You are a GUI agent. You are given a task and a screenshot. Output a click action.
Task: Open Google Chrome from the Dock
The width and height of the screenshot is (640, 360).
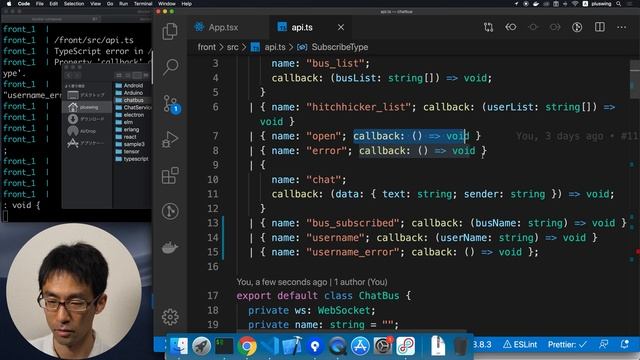click(247, 346)
